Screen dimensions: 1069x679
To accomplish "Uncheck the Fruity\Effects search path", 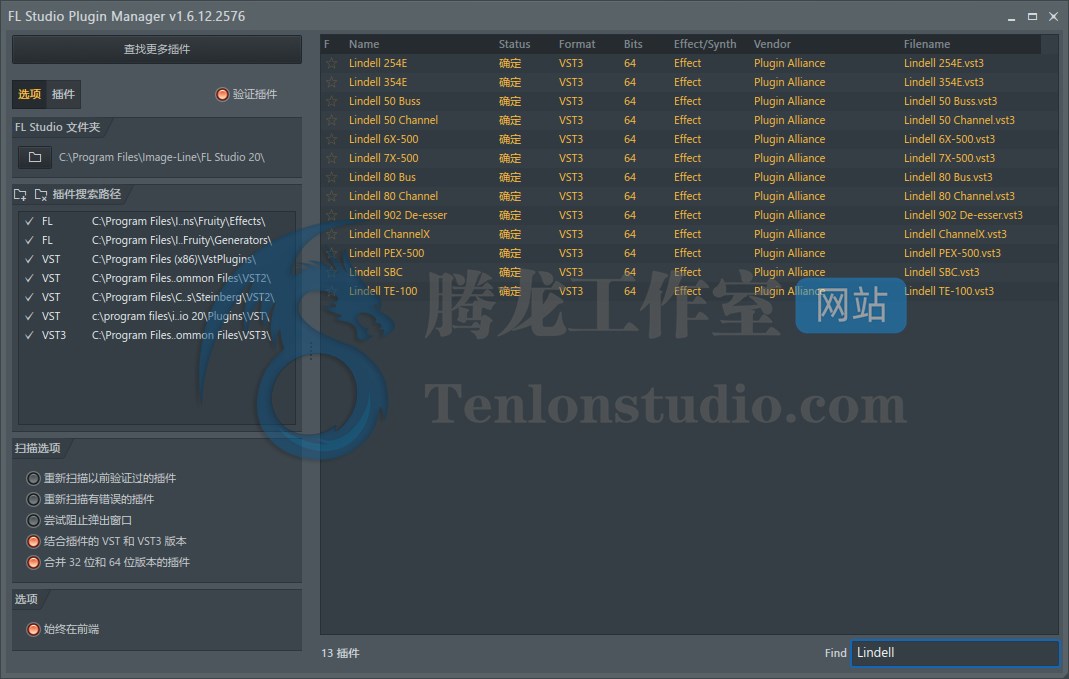I will pos(29,222).
